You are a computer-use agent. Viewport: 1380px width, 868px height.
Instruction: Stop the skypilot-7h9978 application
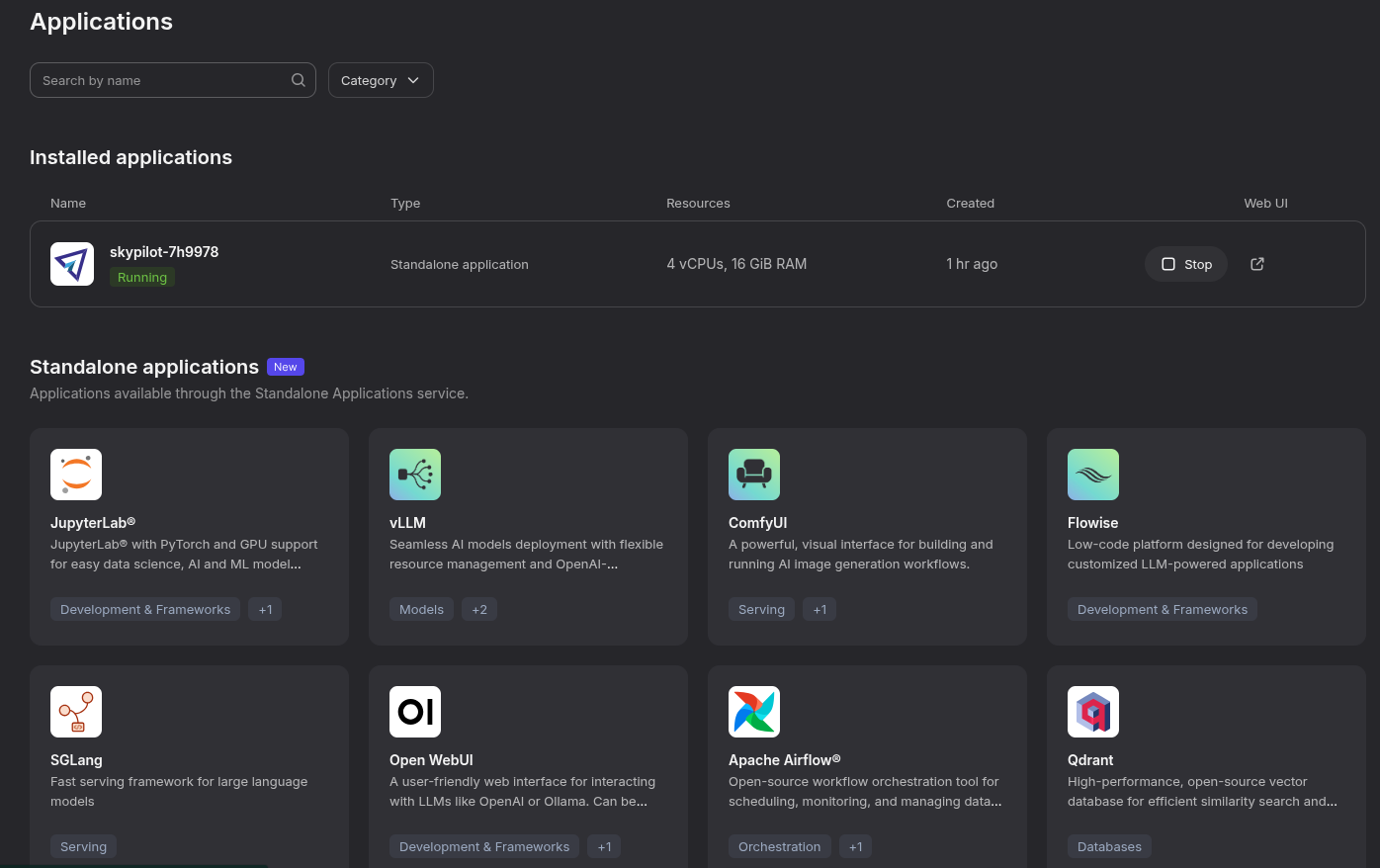tap(1186, 264)
